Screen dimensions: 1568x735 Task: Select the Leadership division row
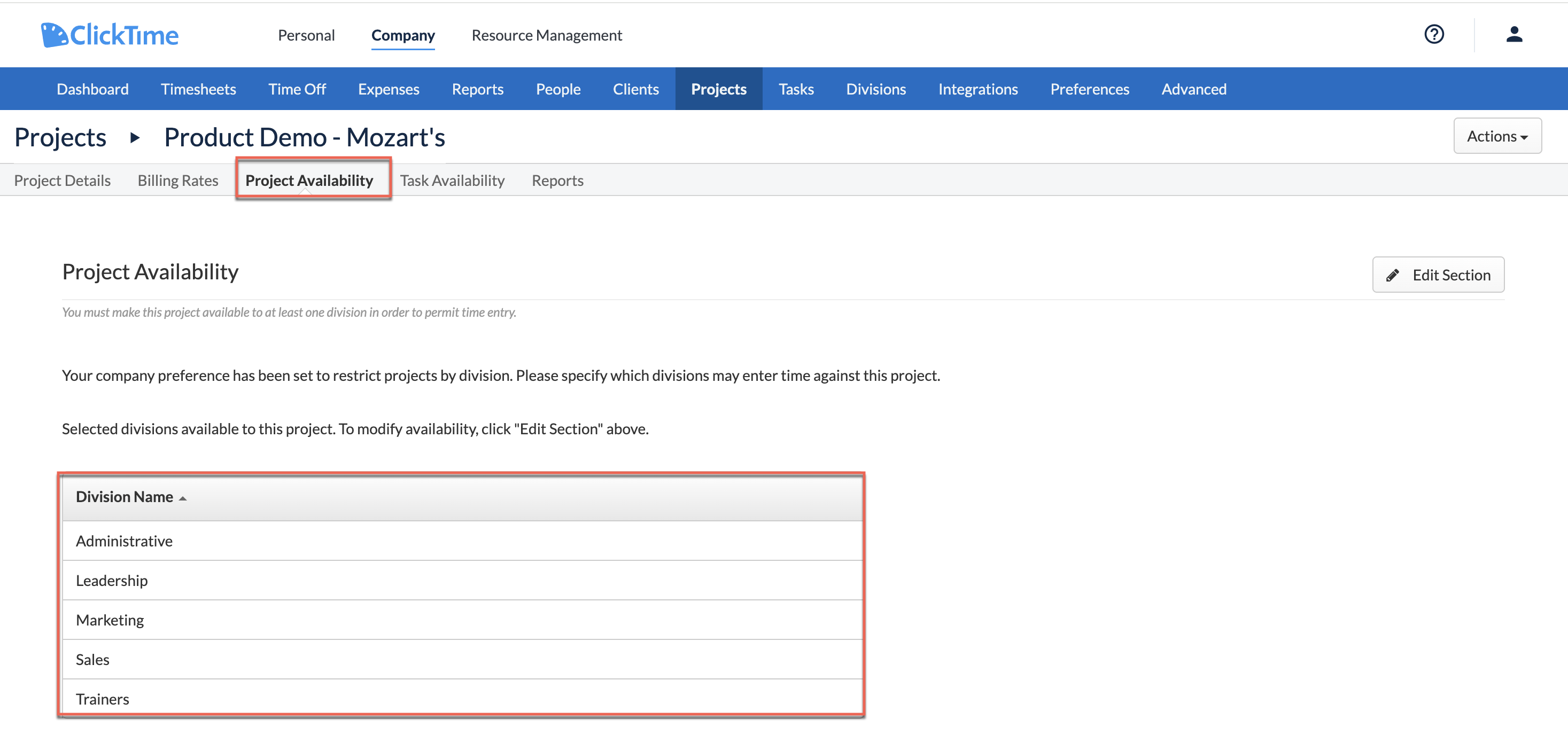(463, 581)
